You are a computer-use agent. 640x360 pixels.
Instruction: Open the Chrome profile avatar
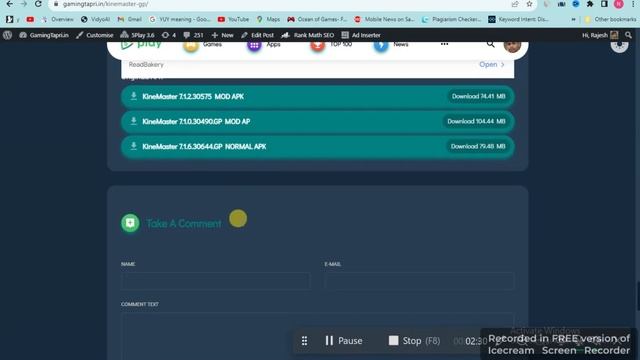click(x=619, y=4)
